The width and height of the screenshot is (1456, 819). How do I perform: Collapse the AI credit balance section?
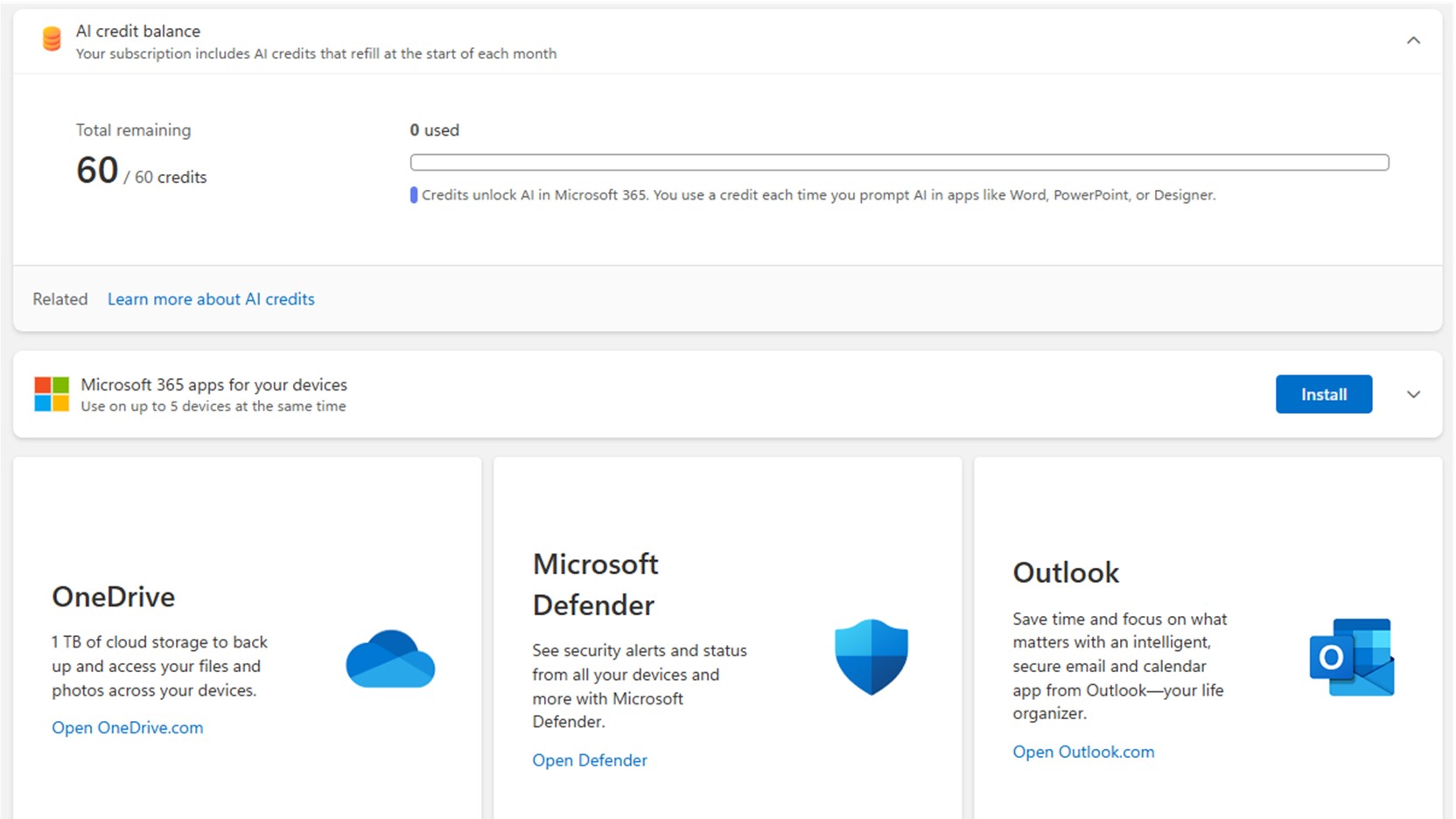pyautogui.click(x=1413, y=41)
